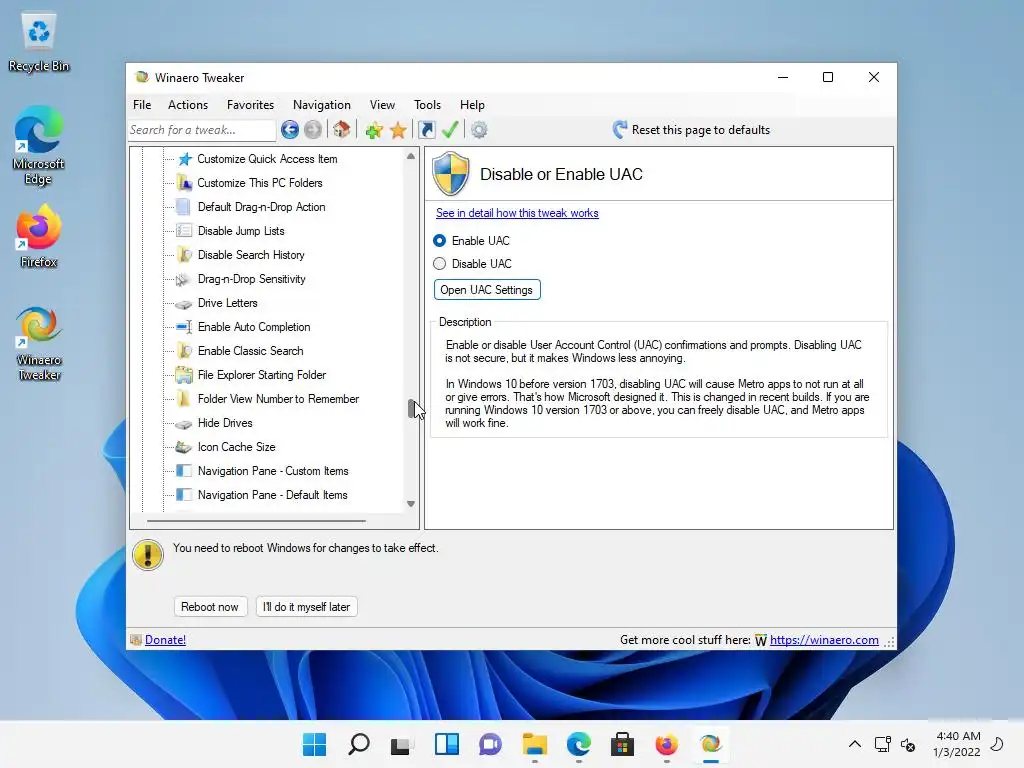This screenshot has height=768, width=1024.
Task: Show favorites using the plain gold star icon
Action: [x=398, y=130]
